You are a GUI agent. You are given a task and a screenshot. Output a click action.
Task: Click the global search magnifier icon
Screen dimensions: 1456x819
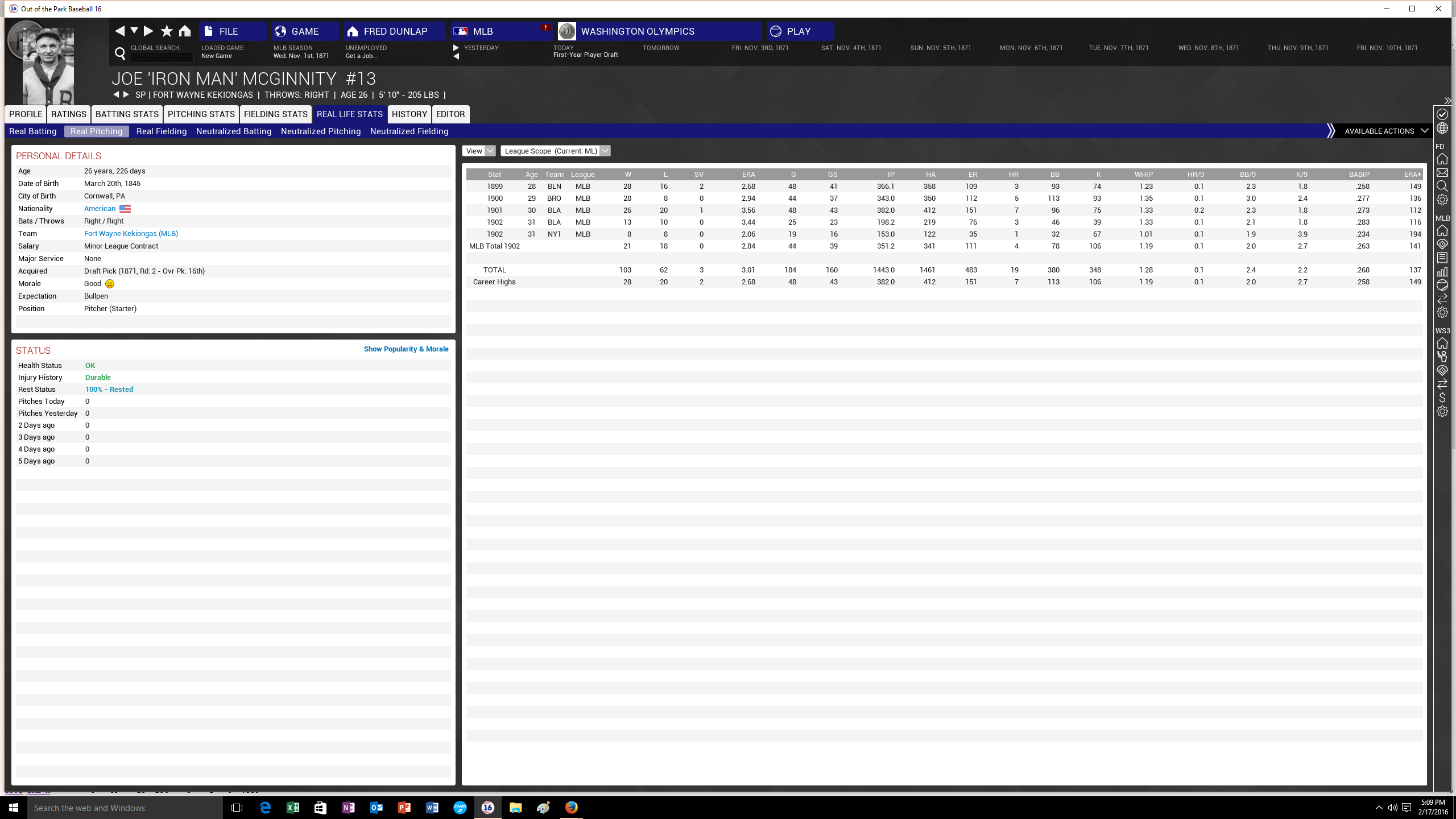point(120,53)
